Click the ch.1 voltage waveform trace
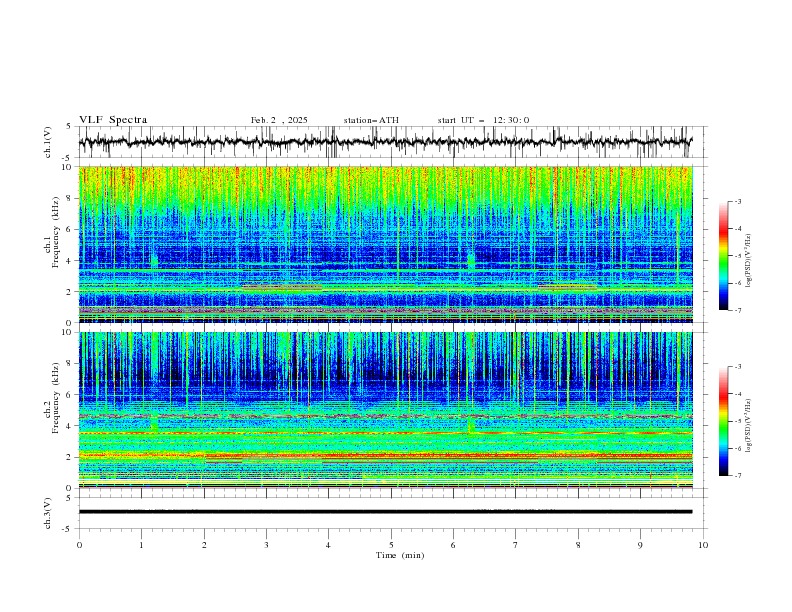792x612 pixels. [385, 142]
